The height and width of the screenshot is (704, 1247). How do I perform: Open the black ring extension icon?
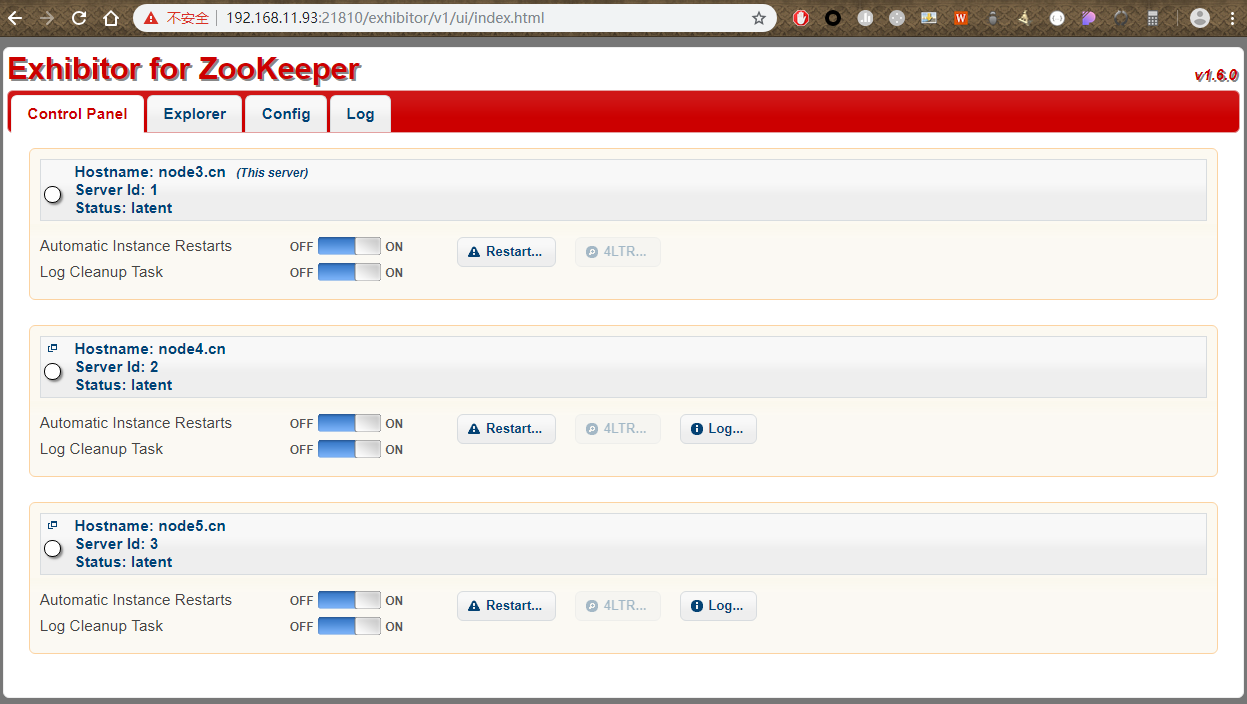pyautogui.click(x=833, y=18)
